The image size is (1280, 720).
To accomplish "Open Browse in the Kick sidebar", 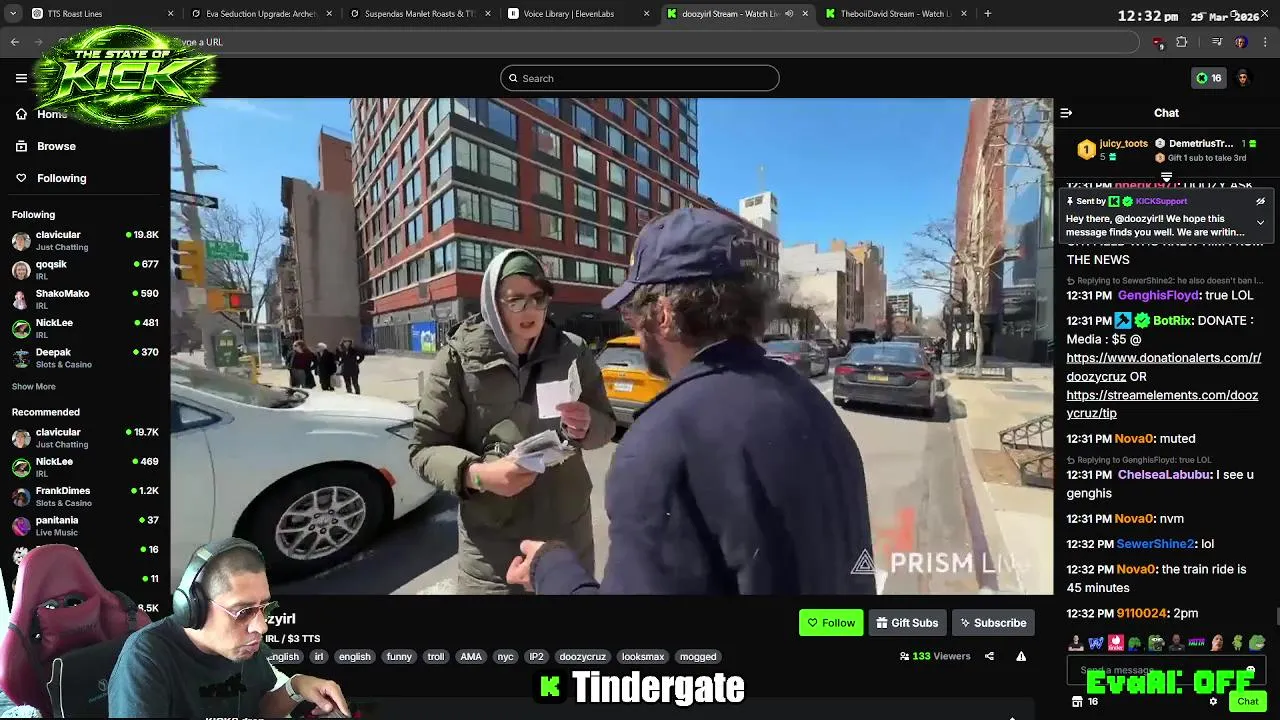I will pos(45,146).
